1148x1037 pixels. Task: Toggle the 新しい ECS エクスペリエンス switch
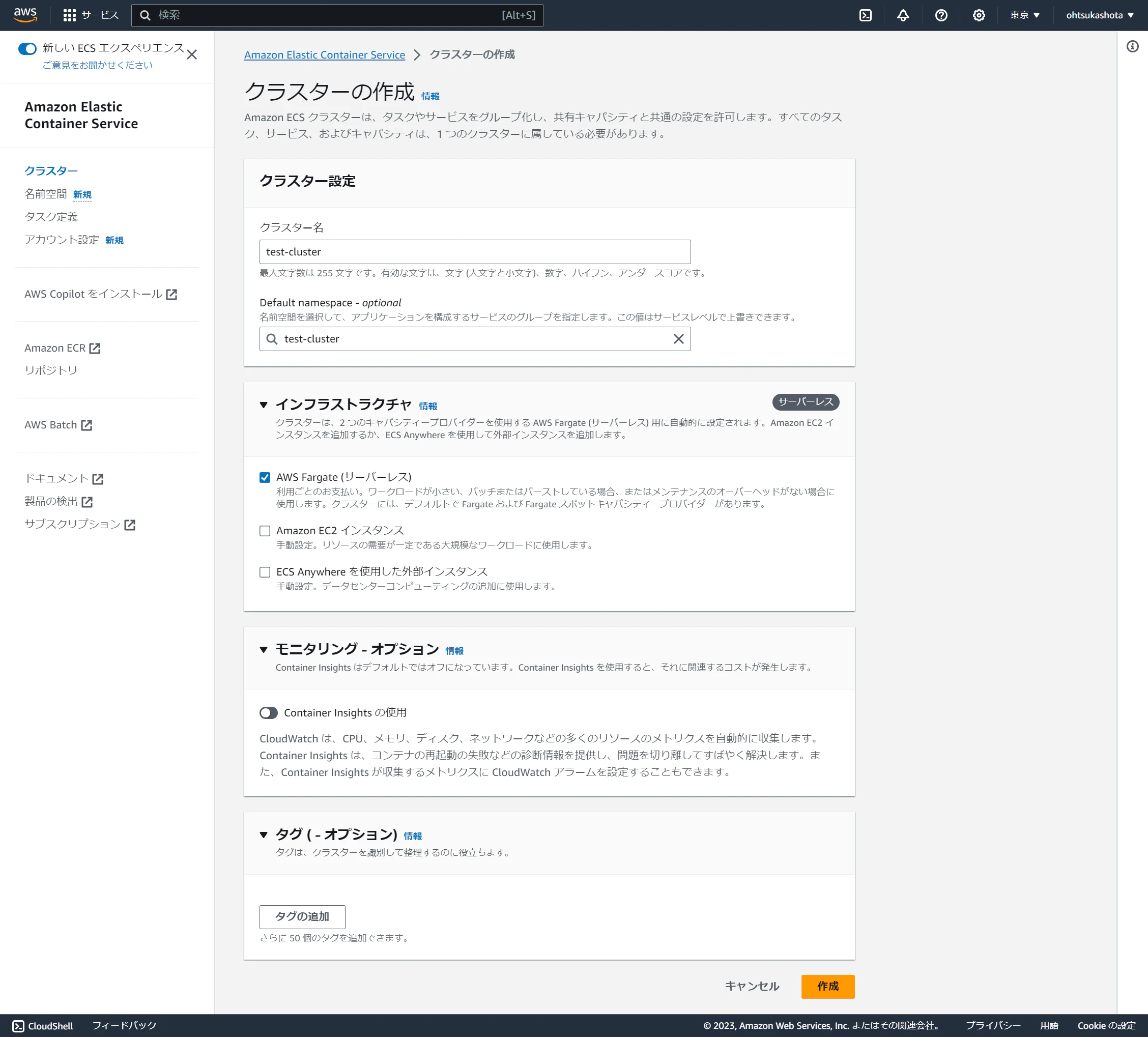click(x=27, y=49)
